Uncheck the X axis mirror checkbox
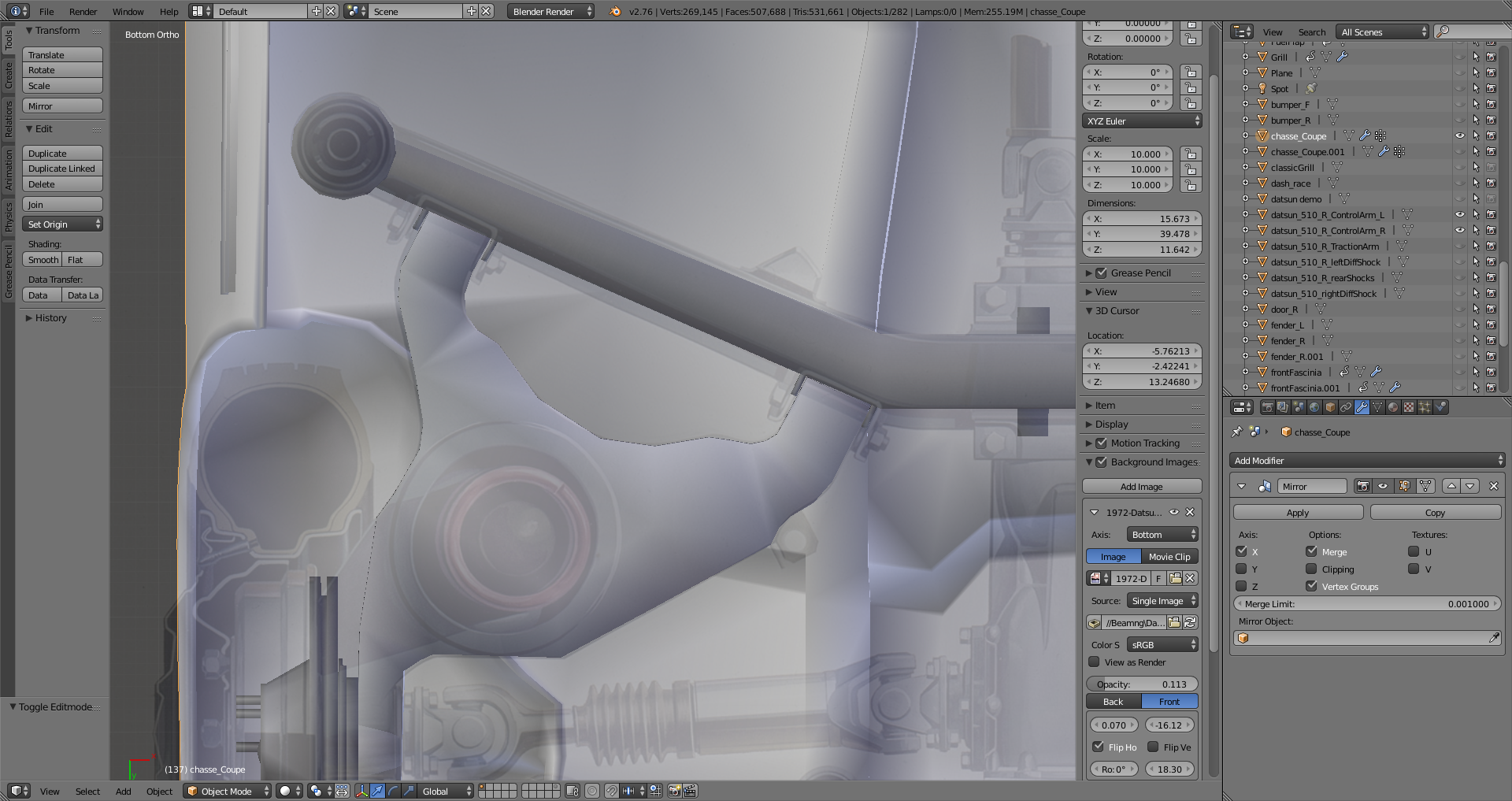 coord(1242,551)
